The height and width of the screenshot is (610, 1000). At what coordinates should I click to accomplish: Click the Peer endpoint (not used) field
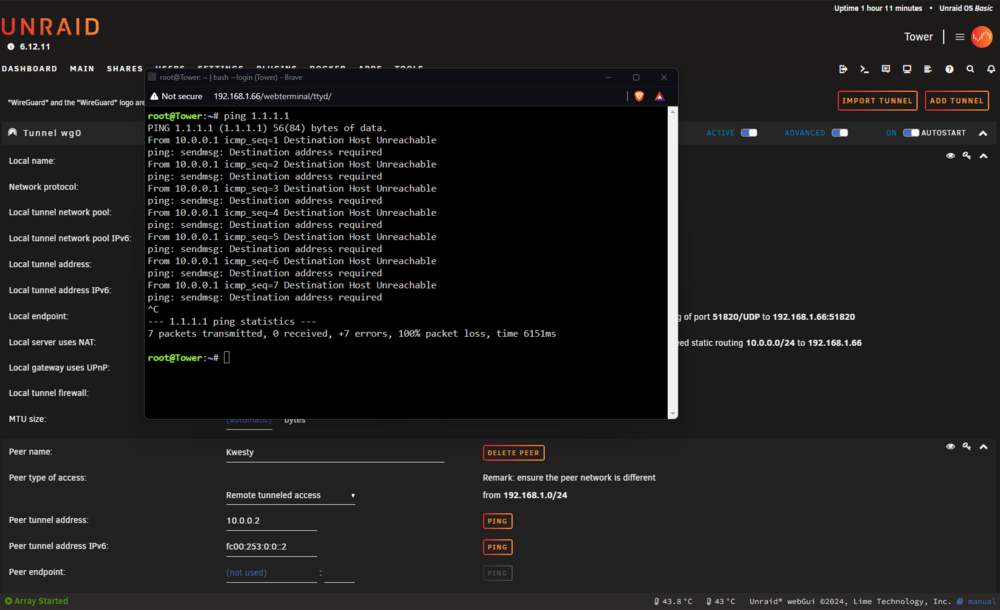[271, 573]
